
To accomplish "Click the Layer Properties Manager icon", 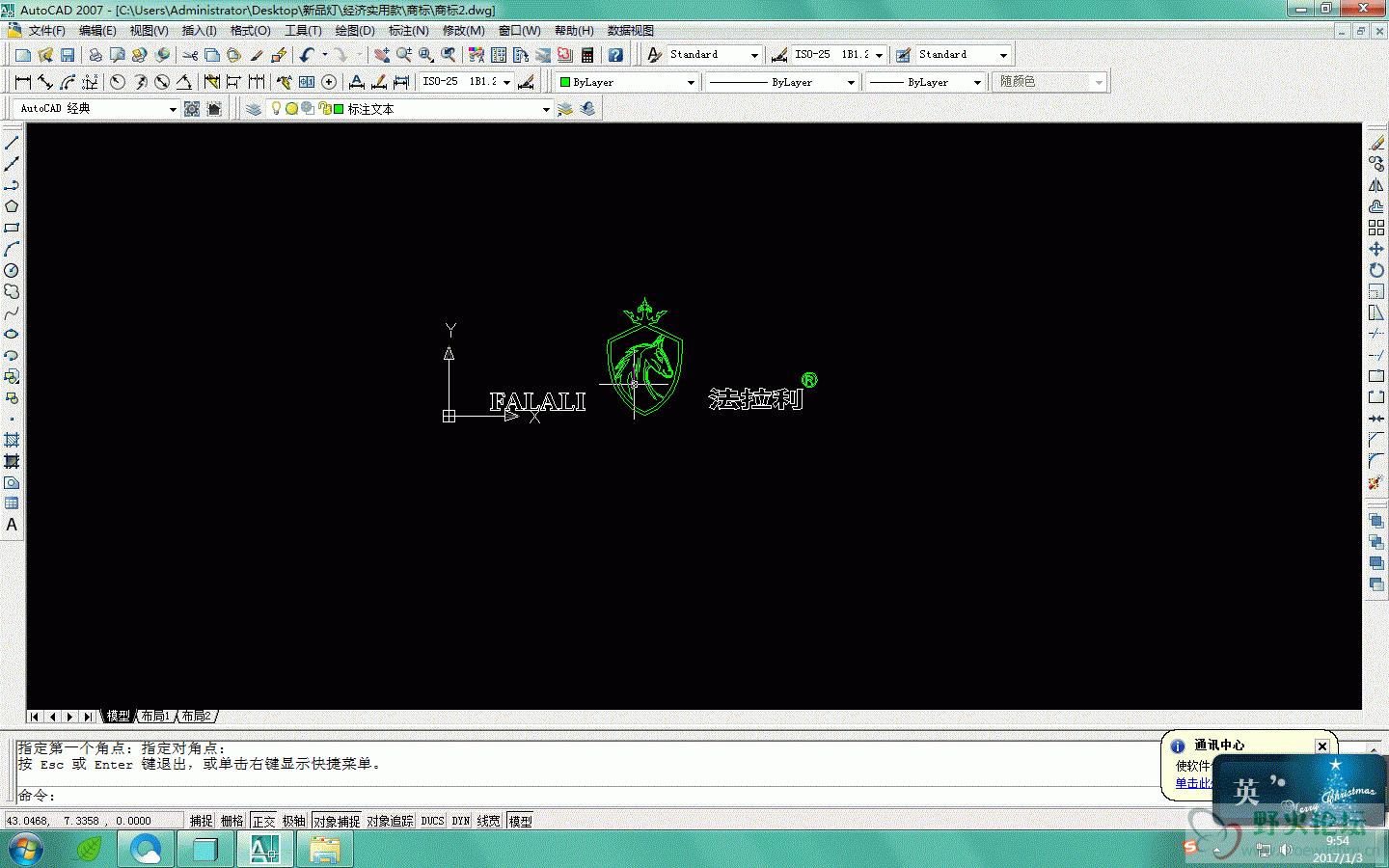I will 254,109.
